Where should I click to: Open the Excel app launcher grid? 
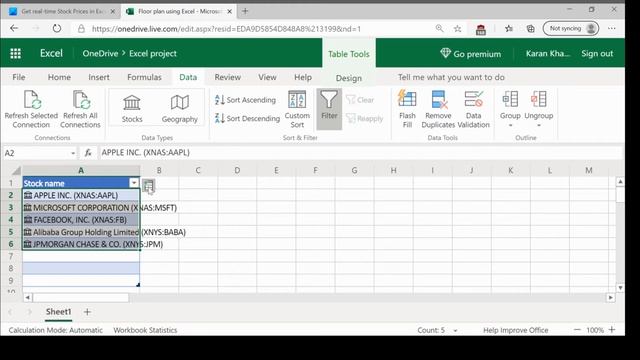click(x=16, y=53)
